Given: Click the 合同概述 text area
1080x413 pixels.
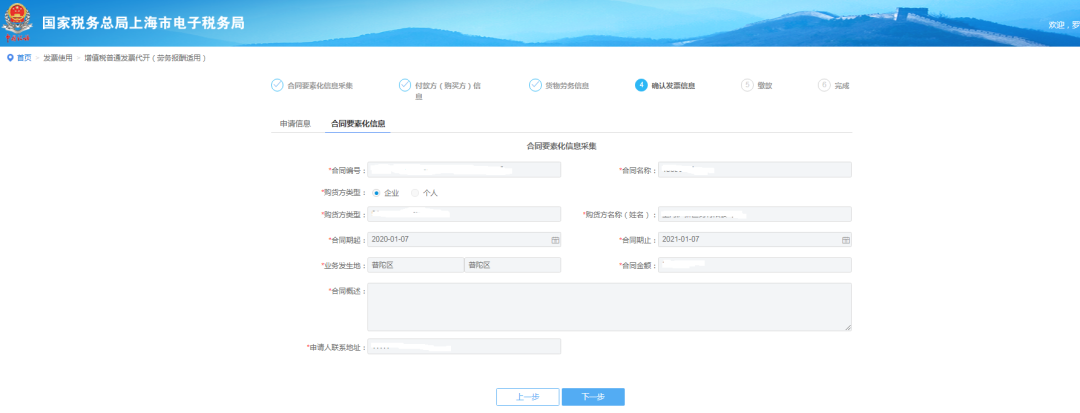Looking at the screenshot, I should coord(609,306).
